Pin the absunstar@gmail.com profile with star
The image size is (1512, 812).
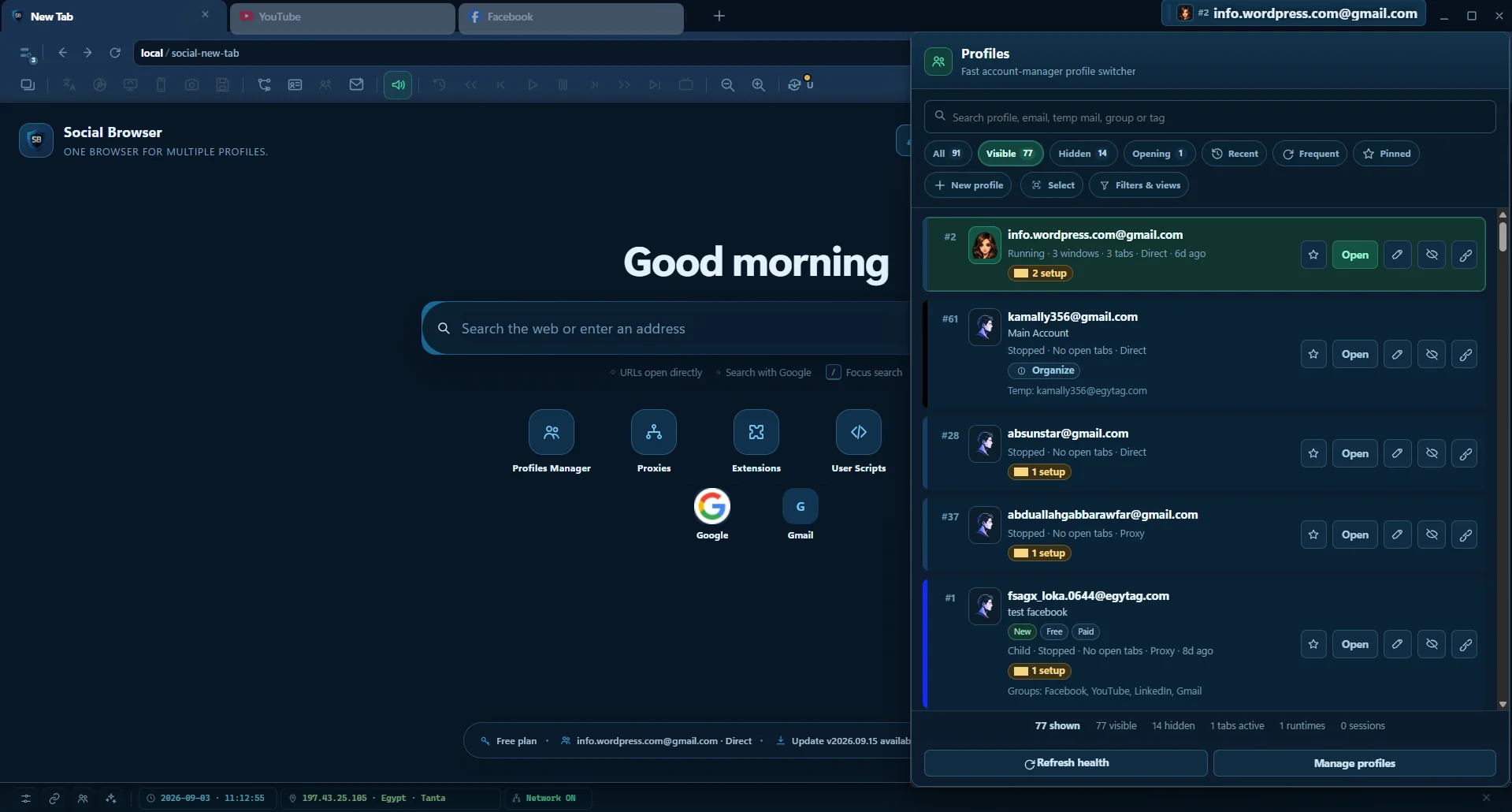pos(1313,453)
